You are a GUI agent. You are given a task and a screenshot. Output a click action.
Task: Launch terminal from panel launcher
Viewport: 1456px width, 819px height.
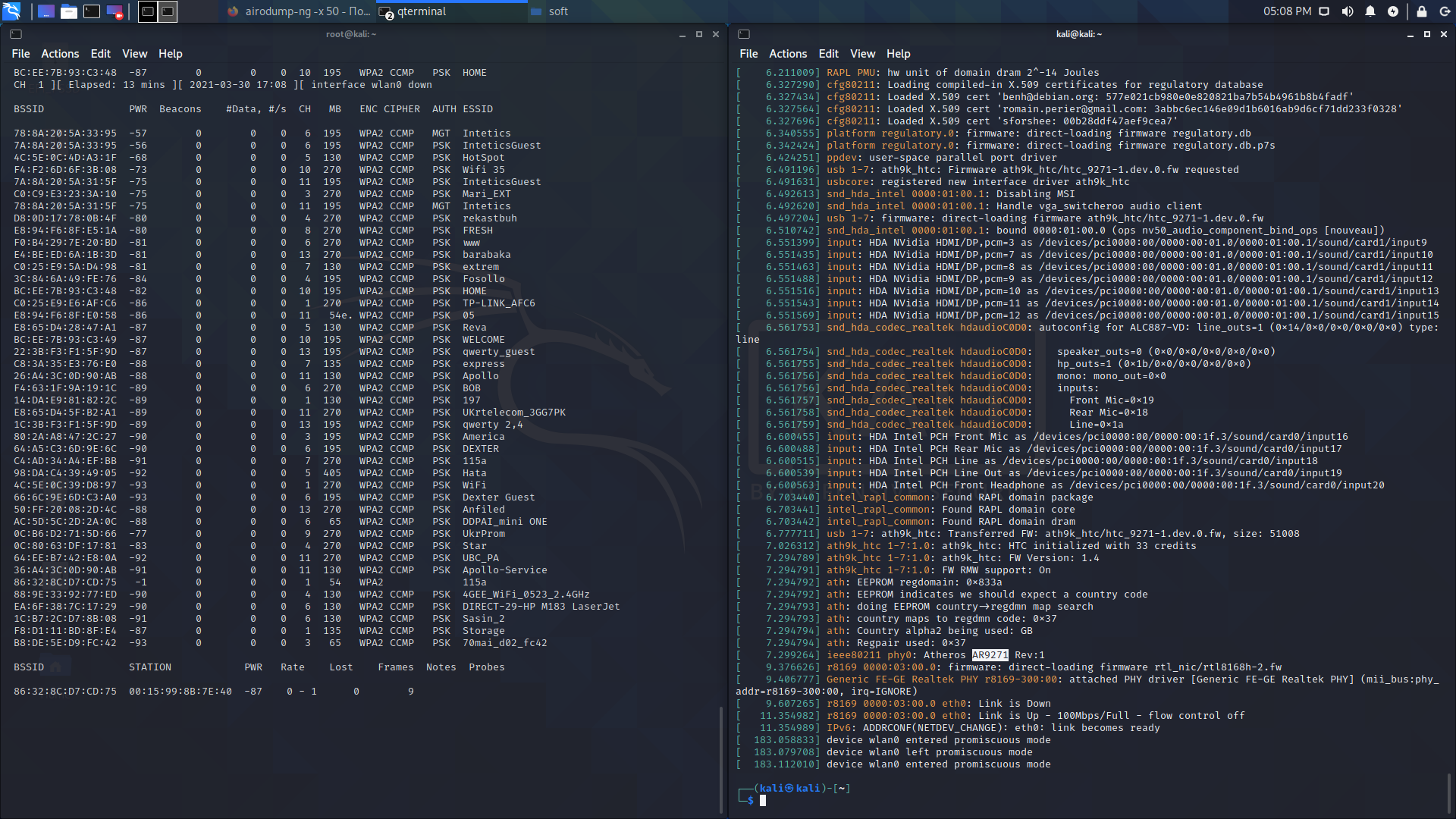92,11
